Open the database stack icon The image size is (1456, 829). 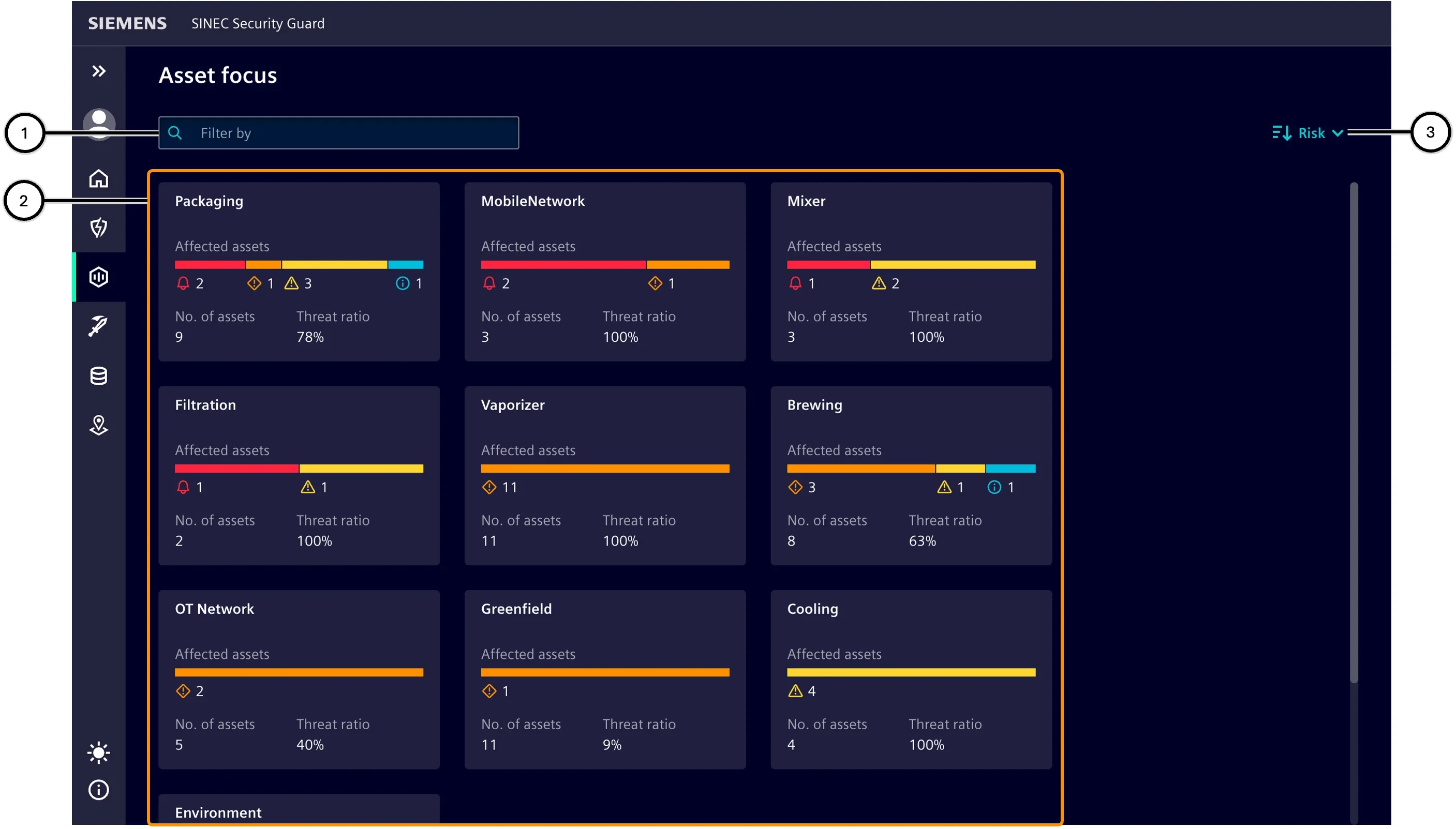[98, 376]
